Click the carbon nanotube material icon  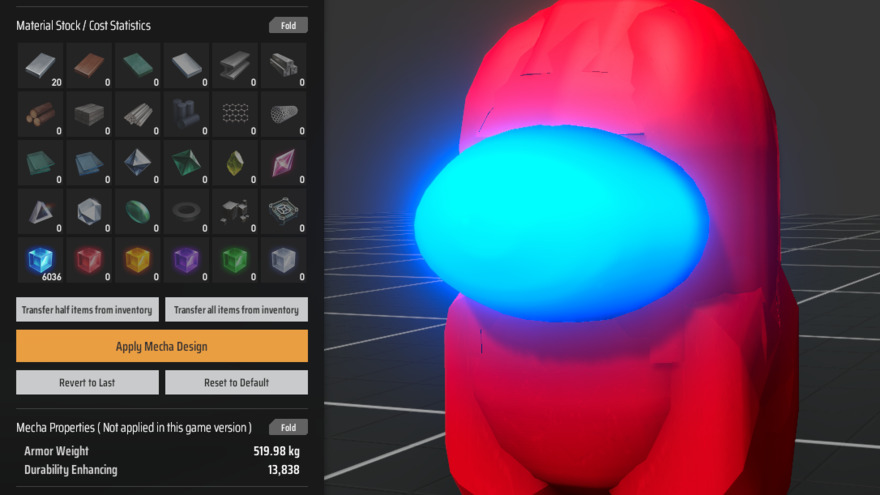point(284,115)
